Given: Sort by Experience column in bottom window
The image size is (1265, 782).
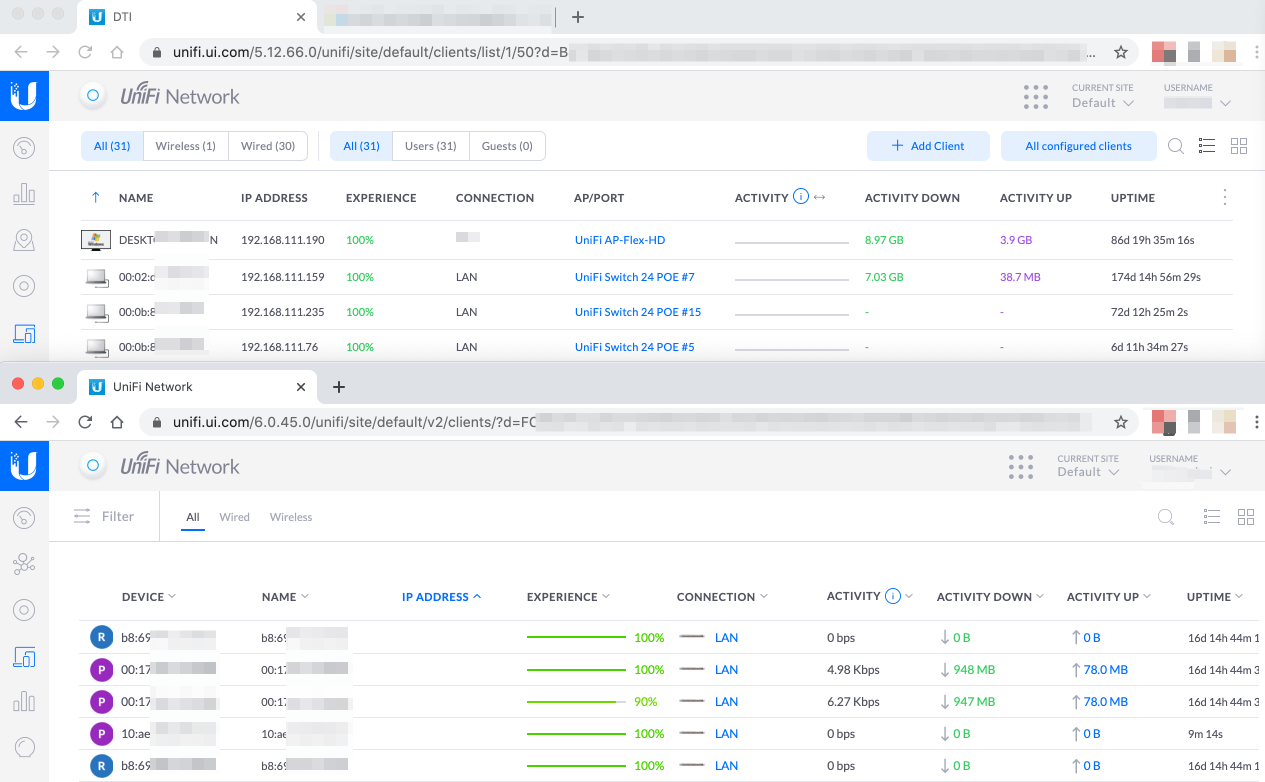Looking at the screenshot, I should point(568,597).
